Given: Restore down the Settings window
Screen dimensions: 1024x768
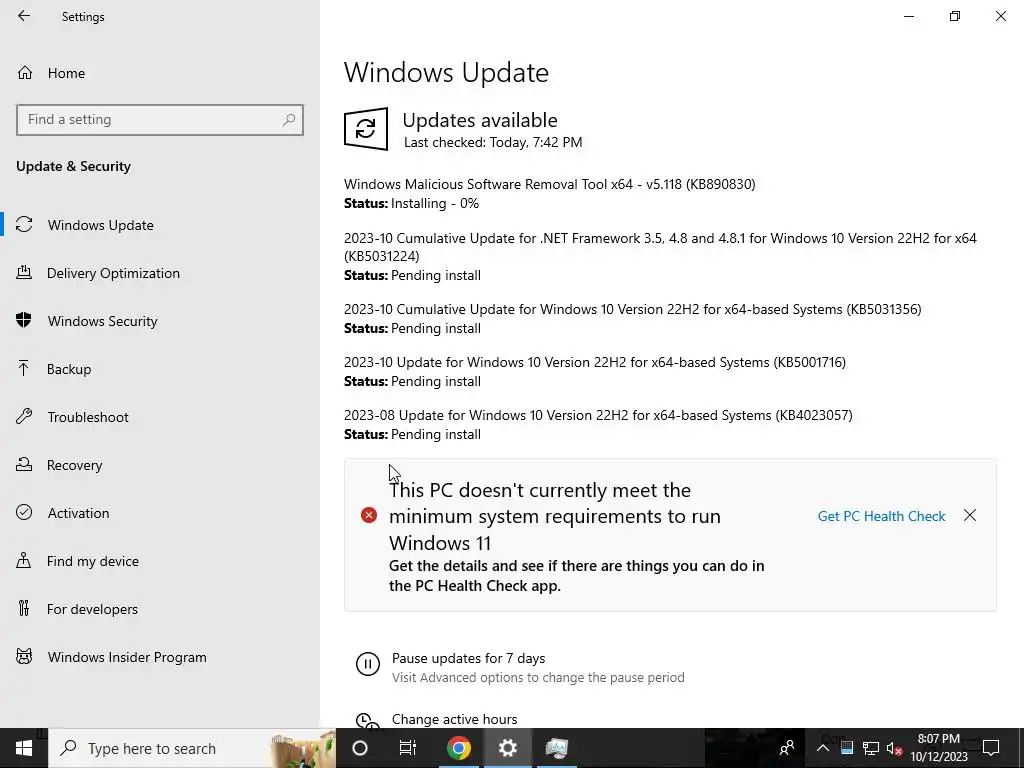Looking at the screenshot, I should click(955, 16).
